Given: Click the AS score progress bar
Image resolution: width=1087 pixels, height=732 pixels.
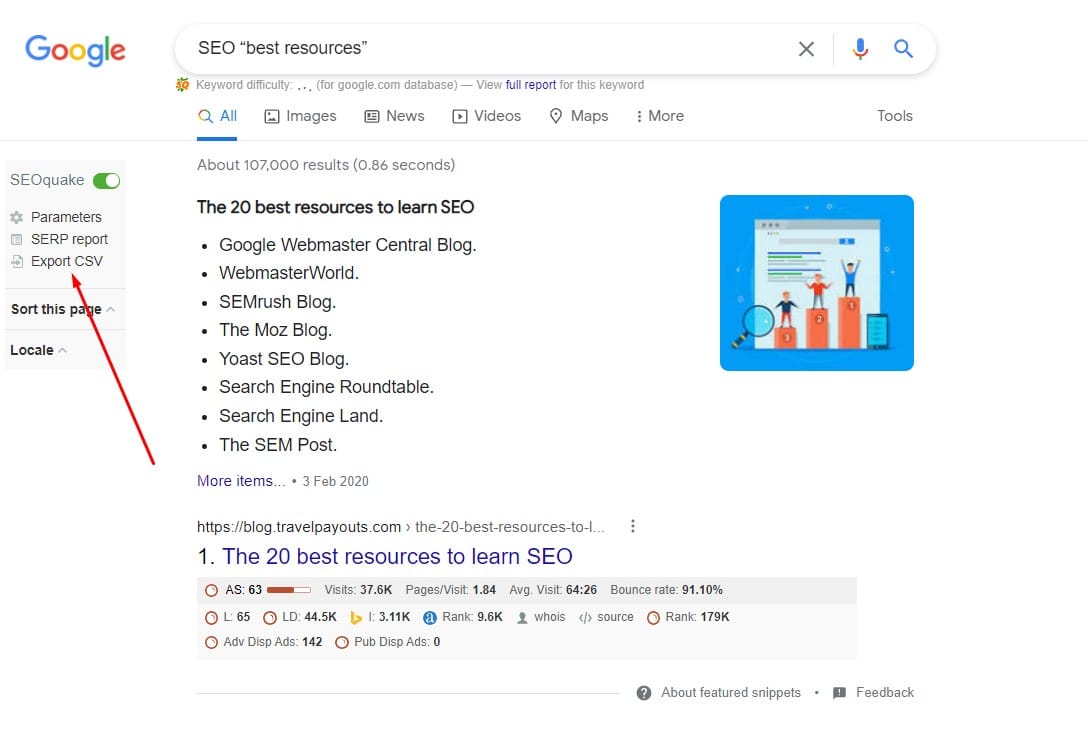Looking at the screenshot, I should coord(288,590).
